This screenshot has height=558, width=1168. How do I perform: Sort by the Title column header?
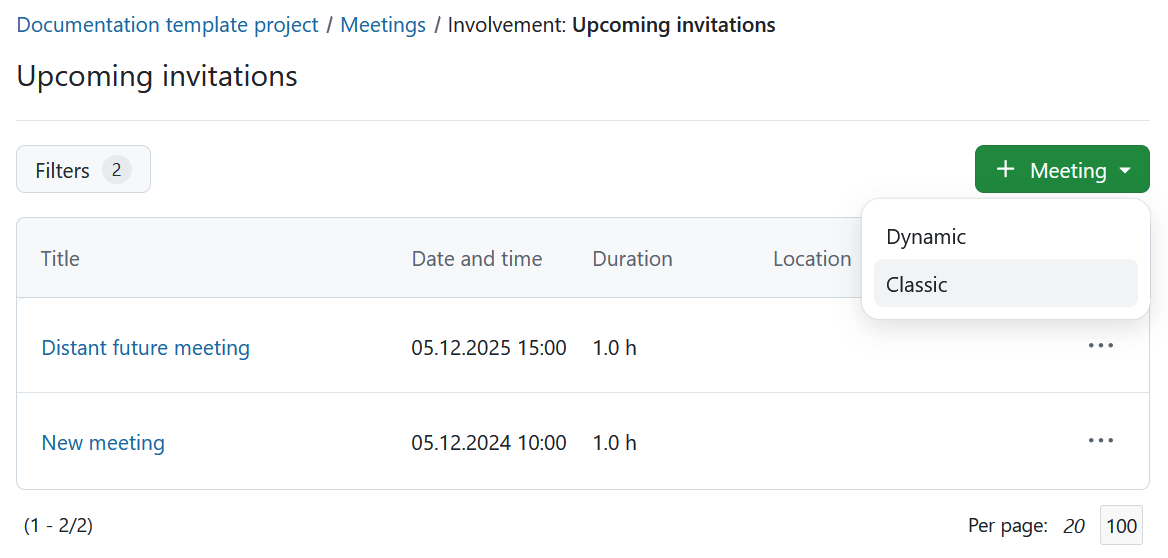tap(60, 259)
